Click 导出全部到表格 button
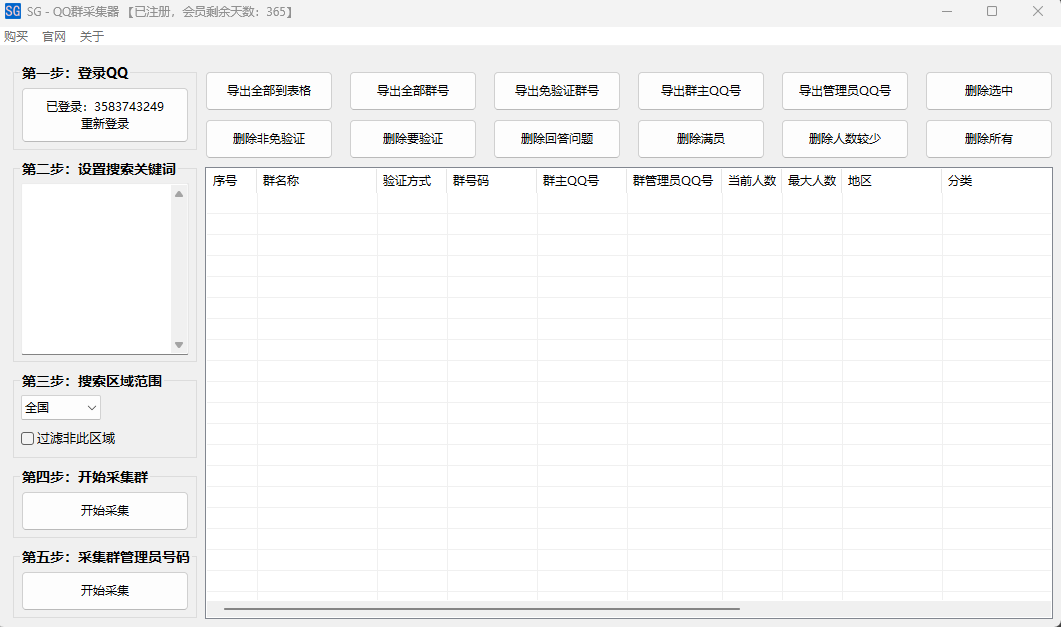 [269, 91]
